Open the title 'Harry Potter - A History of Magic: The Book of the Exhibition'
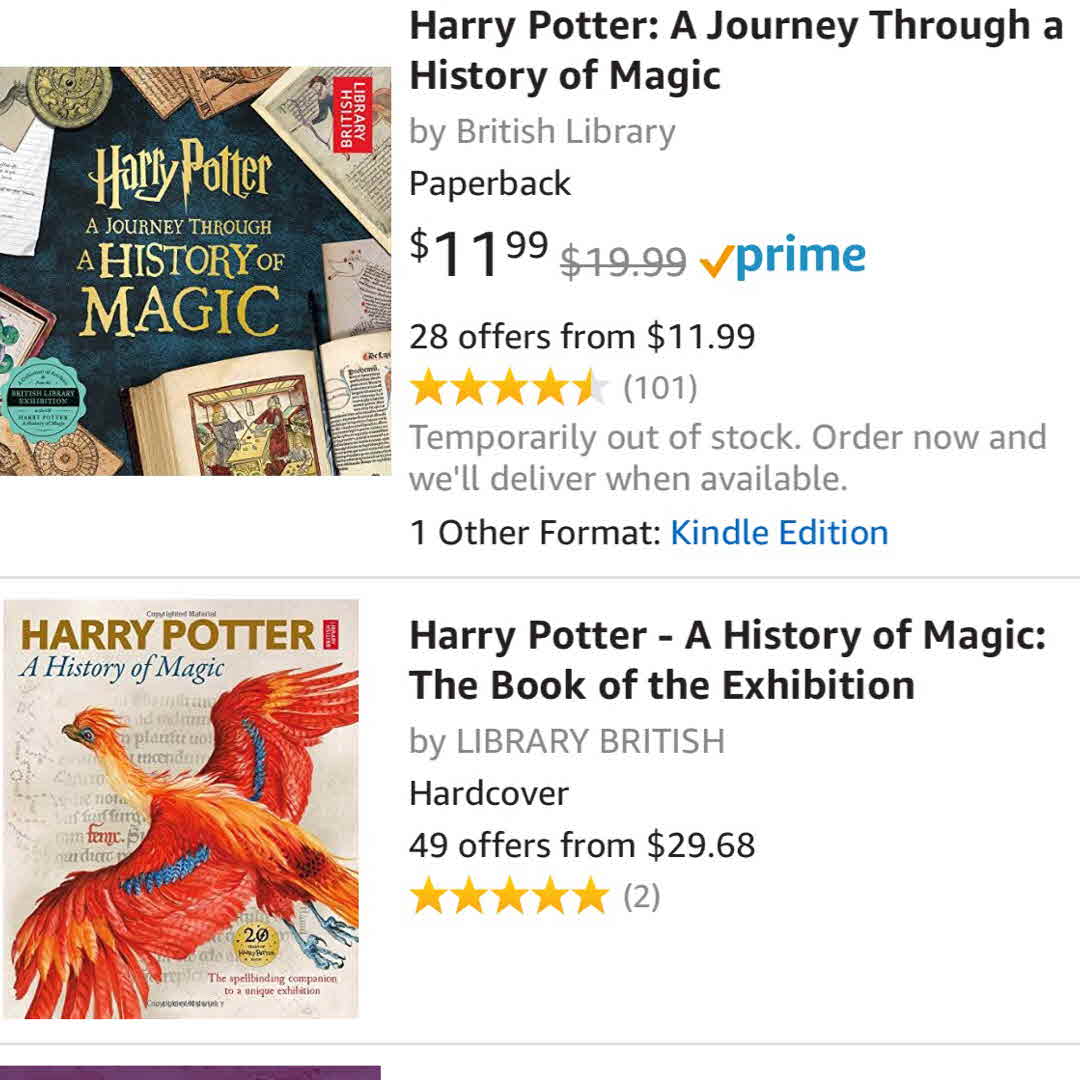Screen dimensions: 1080x1080 click(x=727, y=660)
